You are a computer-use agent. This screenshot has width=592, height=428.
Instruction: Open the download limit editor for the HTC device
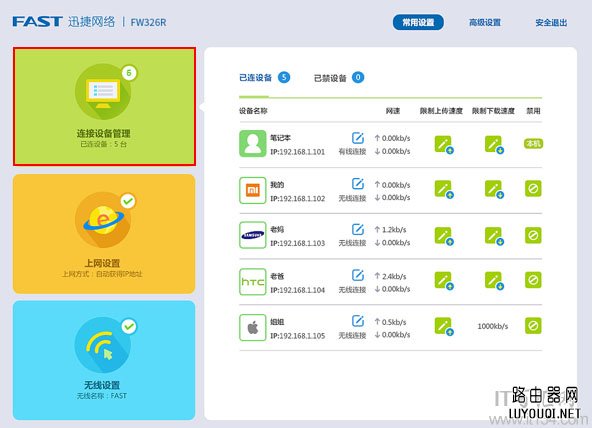(x=494, y=281)
